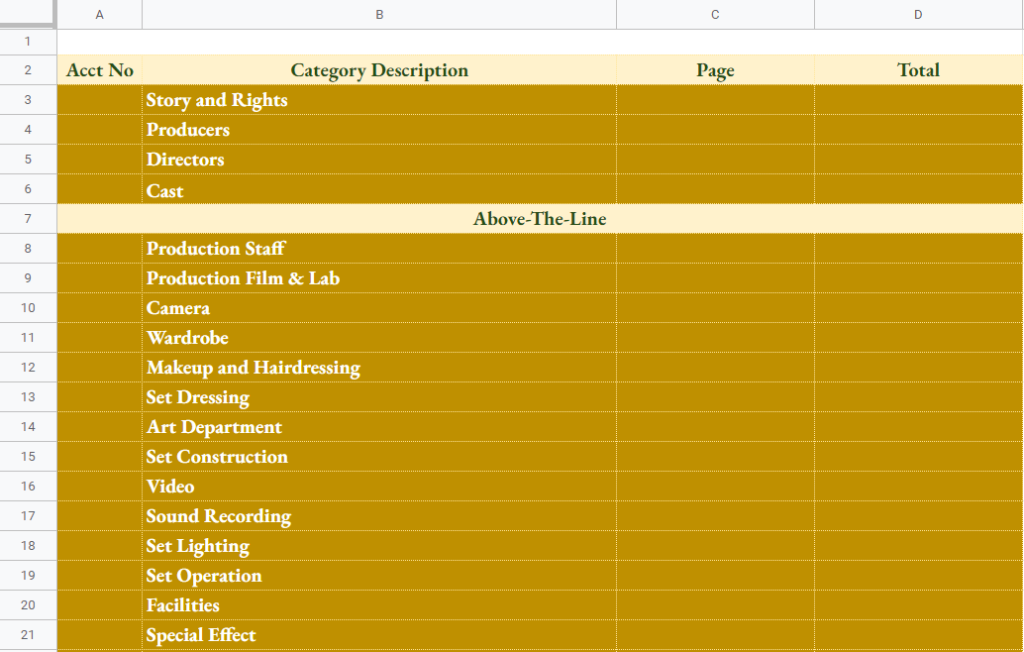Click row number 7

coord(28,218)
